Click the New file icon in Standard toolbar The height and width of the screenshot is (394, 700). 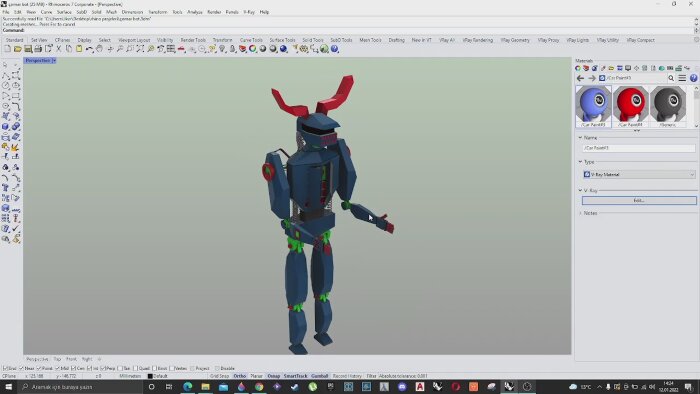pyautogui.click(x=8, y=49)
